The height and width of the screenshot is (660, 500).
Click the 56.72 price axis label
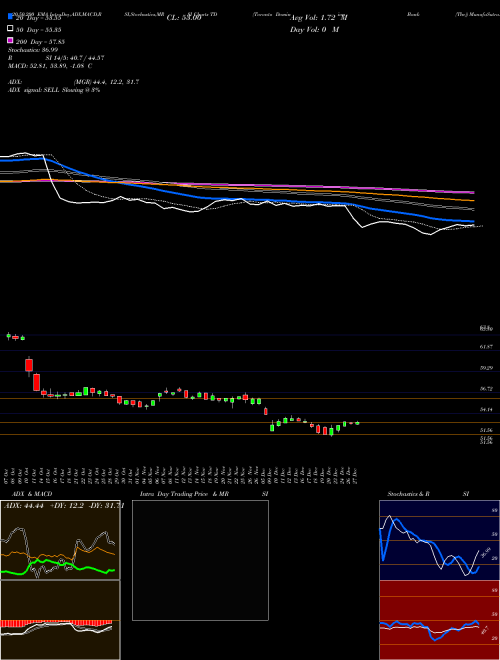(487, 389)
